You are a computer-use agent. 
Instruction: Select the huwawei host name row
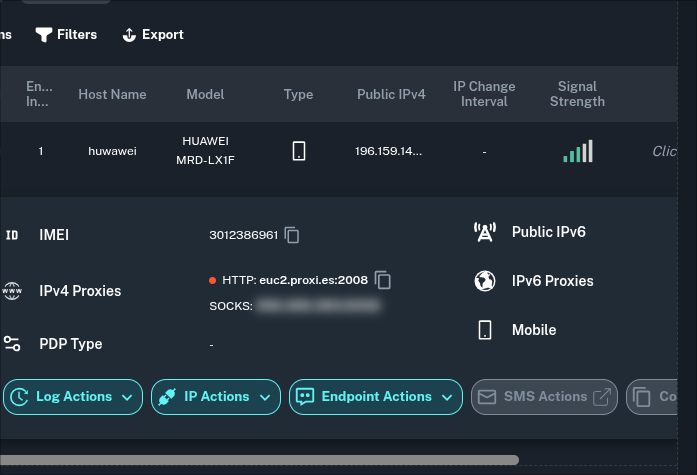coord(112,152)
